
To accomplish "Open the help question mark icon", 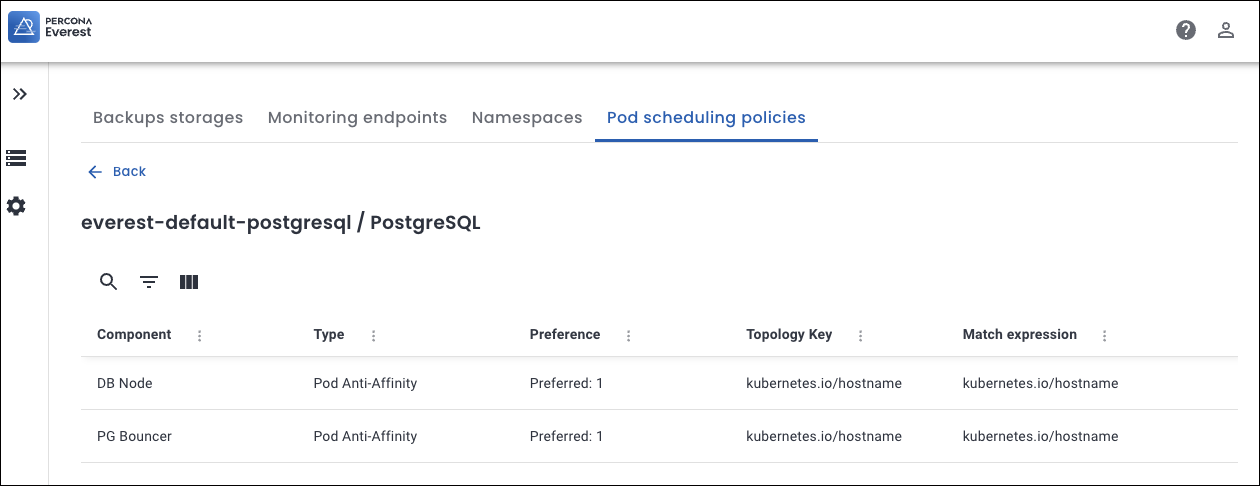I will click(x=1186, y=30).
